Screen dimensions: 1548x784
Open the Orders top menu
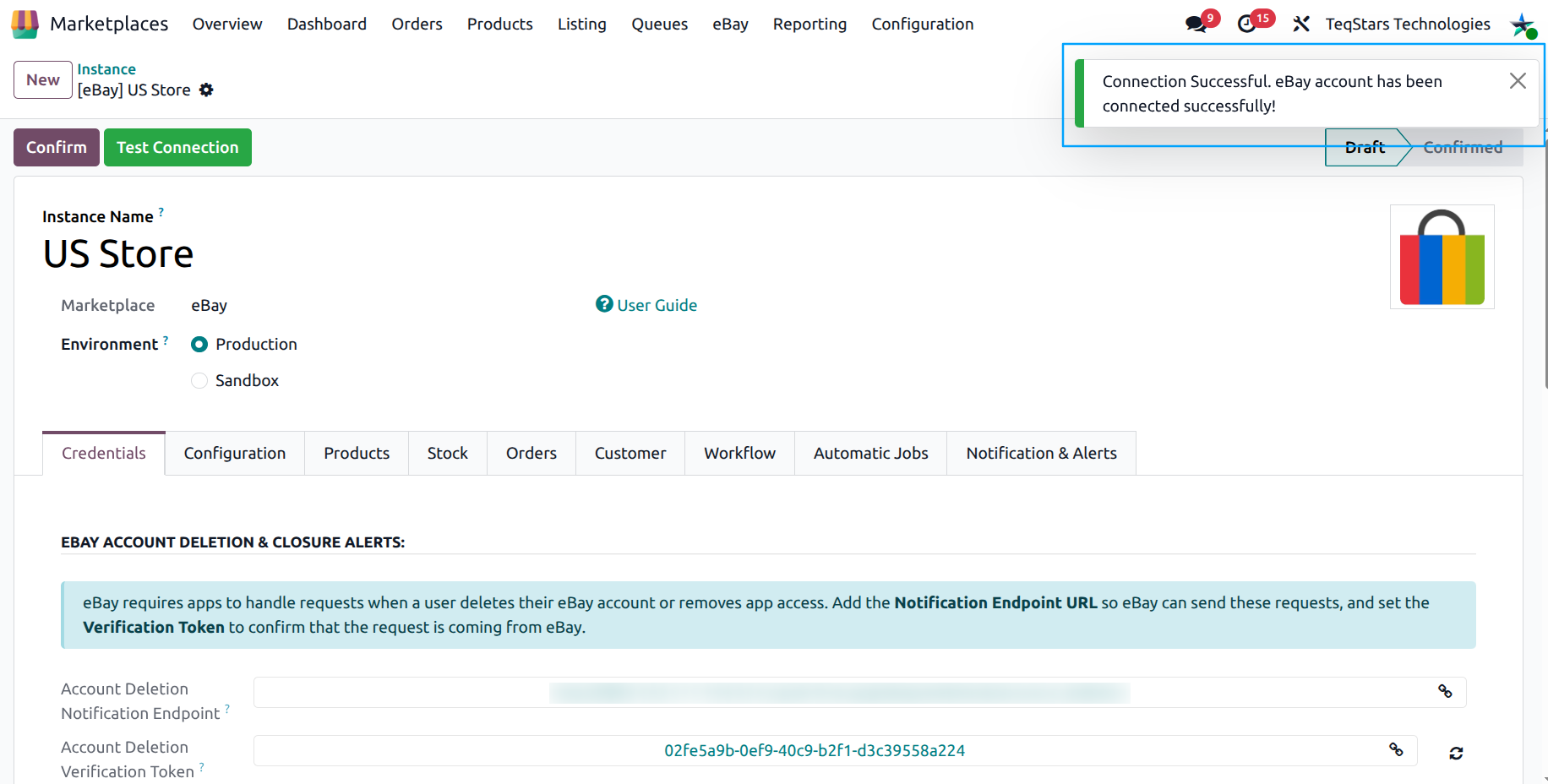pos(417,24)
